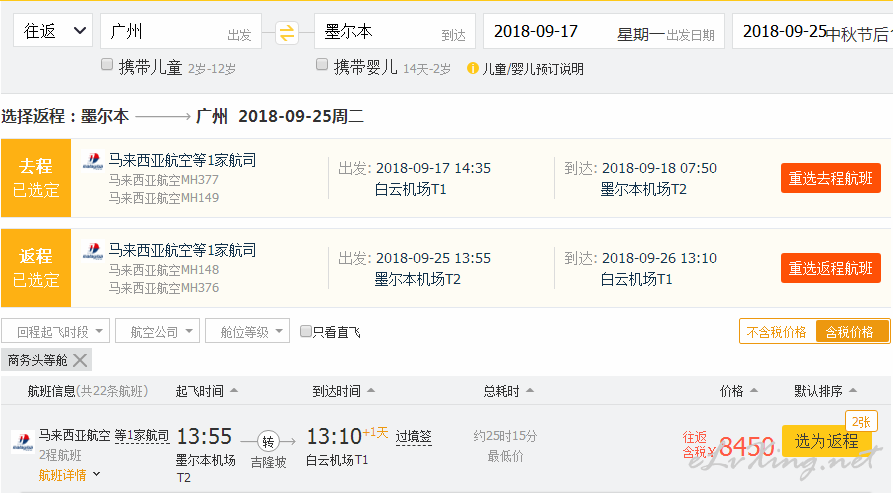Click the 去程已选定 orange label
Screen dimensions: 893x493
(x=36, y=178)
